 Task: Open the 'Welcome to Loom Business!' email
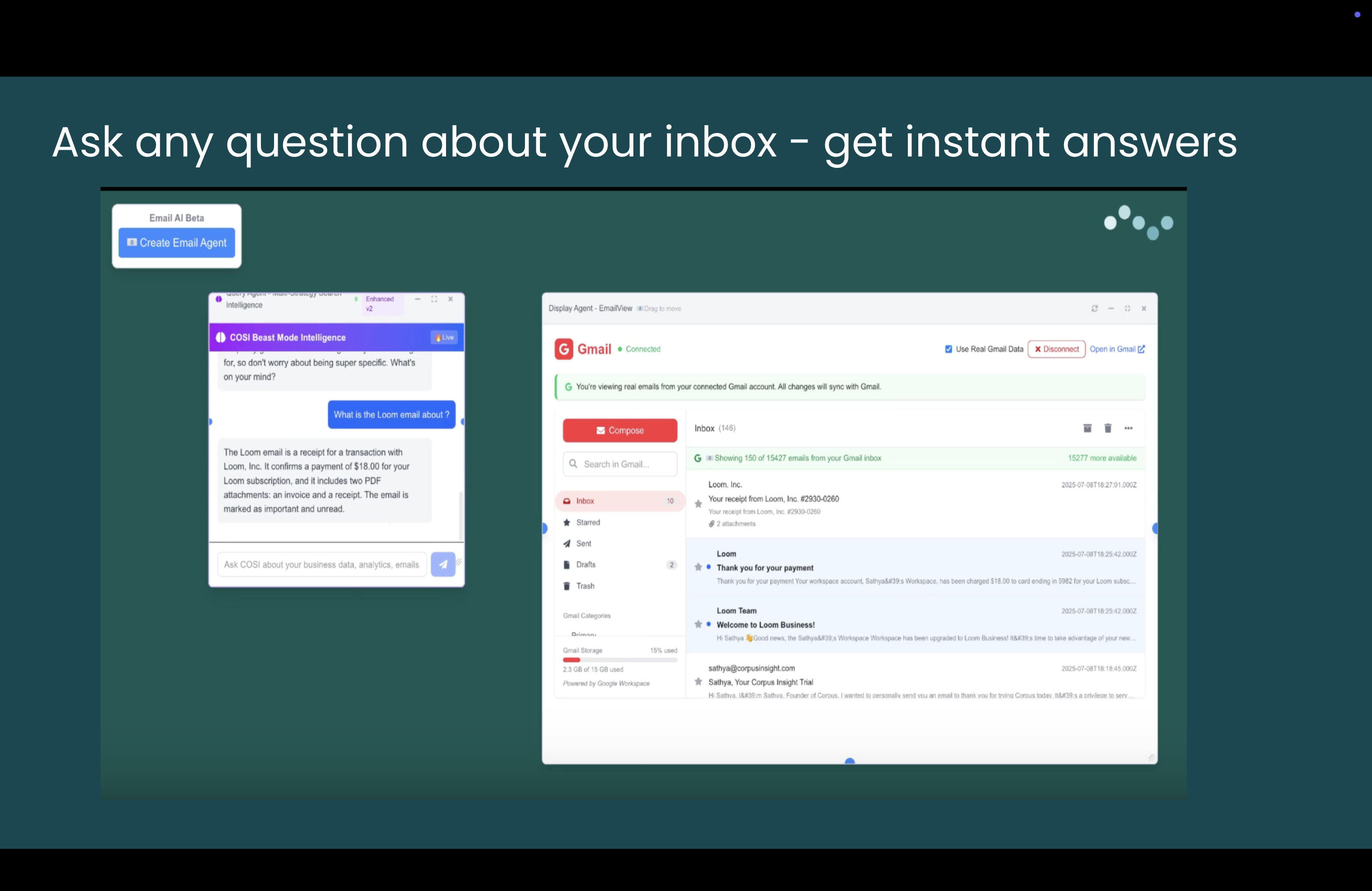(x=916, y=624)
